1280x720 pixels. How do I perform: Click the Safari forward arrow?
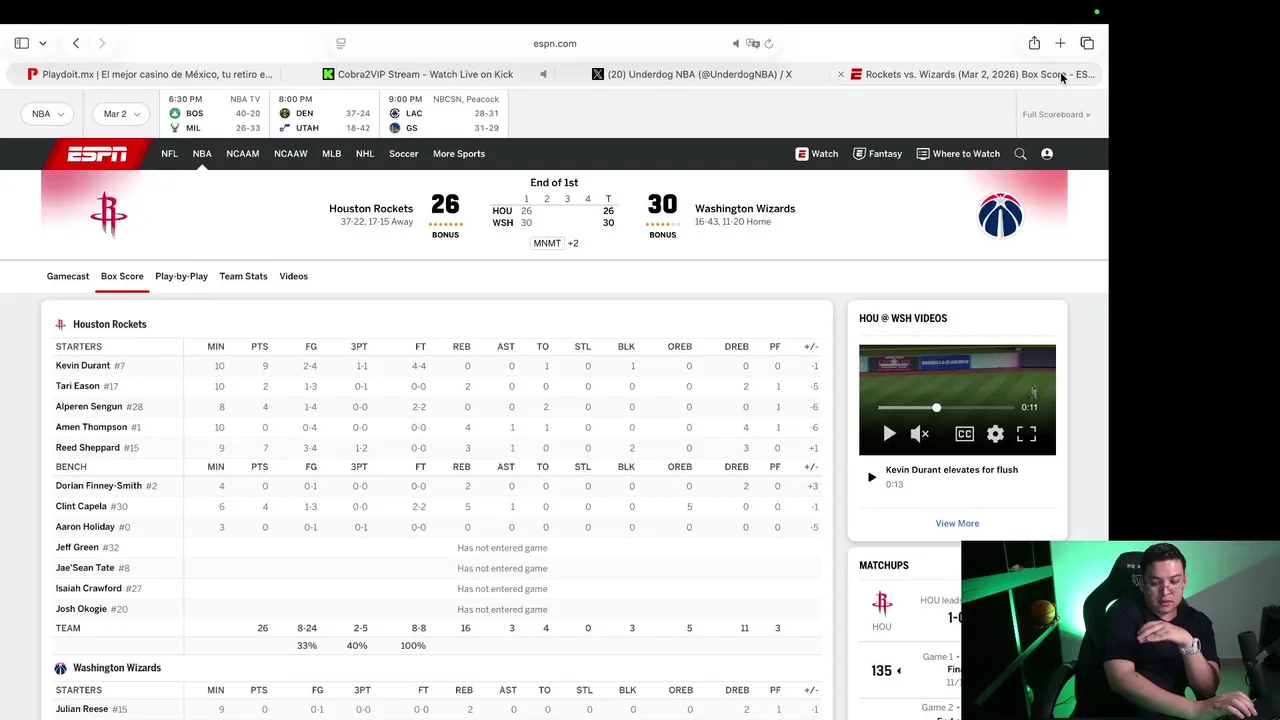point(101,43)
